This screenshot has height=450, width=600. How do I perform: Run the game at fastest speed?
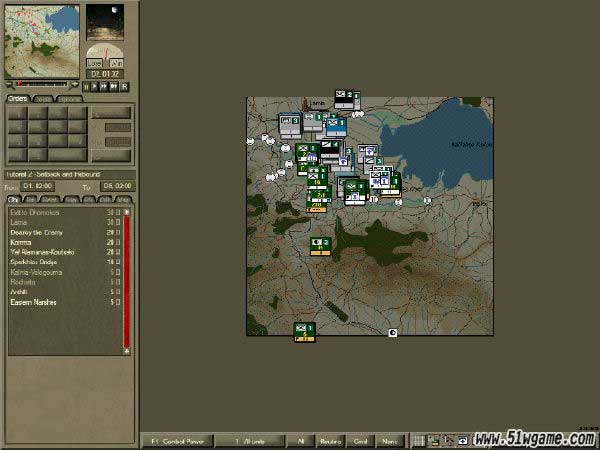(x=114, y=87)
